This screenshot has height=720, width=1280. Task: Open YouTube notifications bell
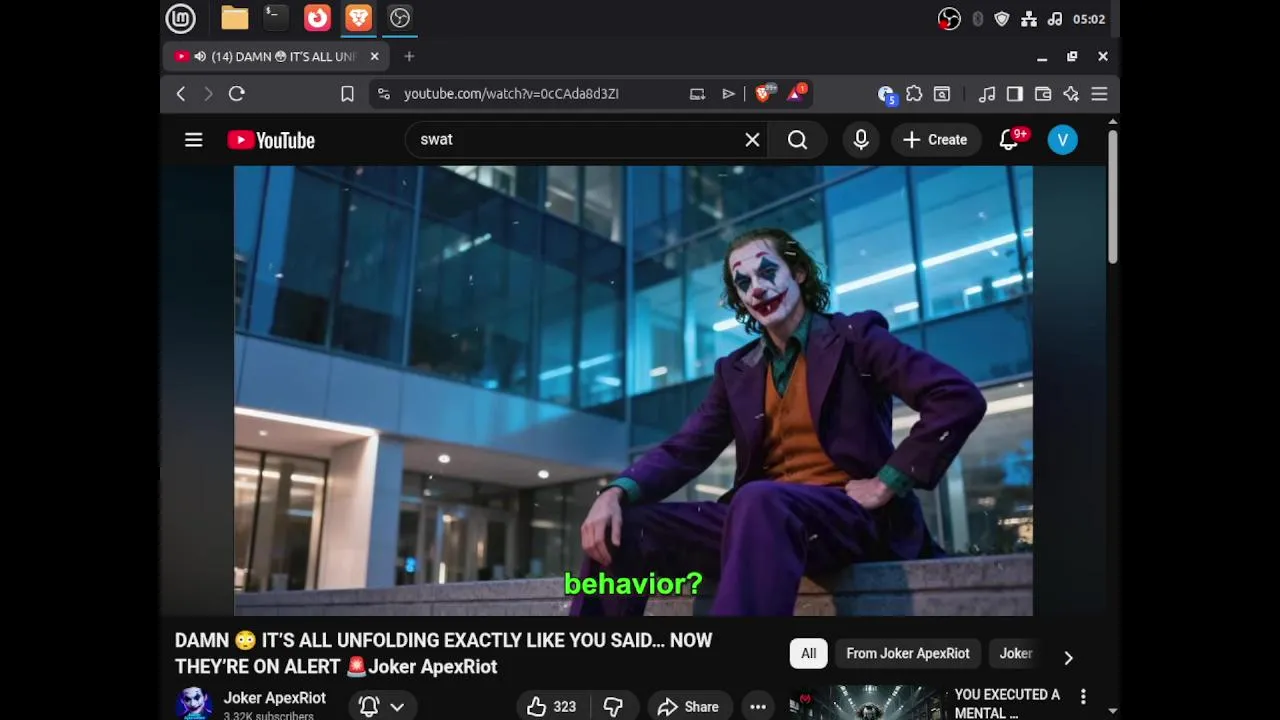click(x=1009, y=140)
